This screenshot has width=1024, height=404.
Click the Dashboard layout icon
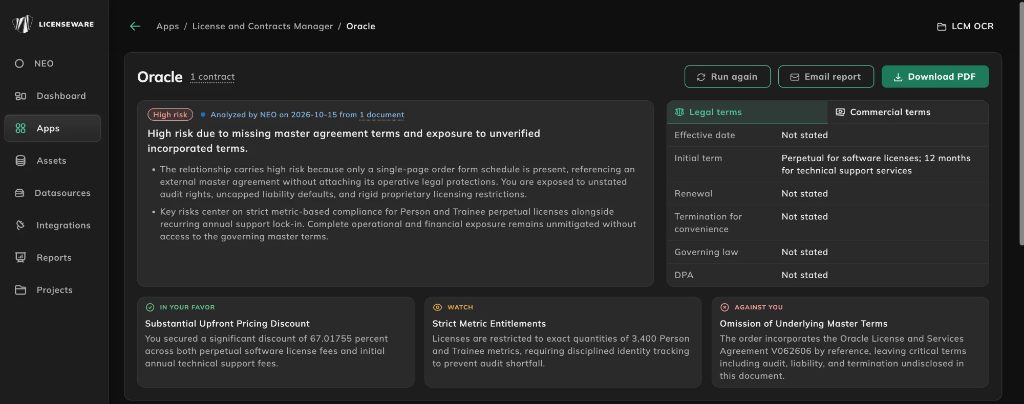pos(20,96)
